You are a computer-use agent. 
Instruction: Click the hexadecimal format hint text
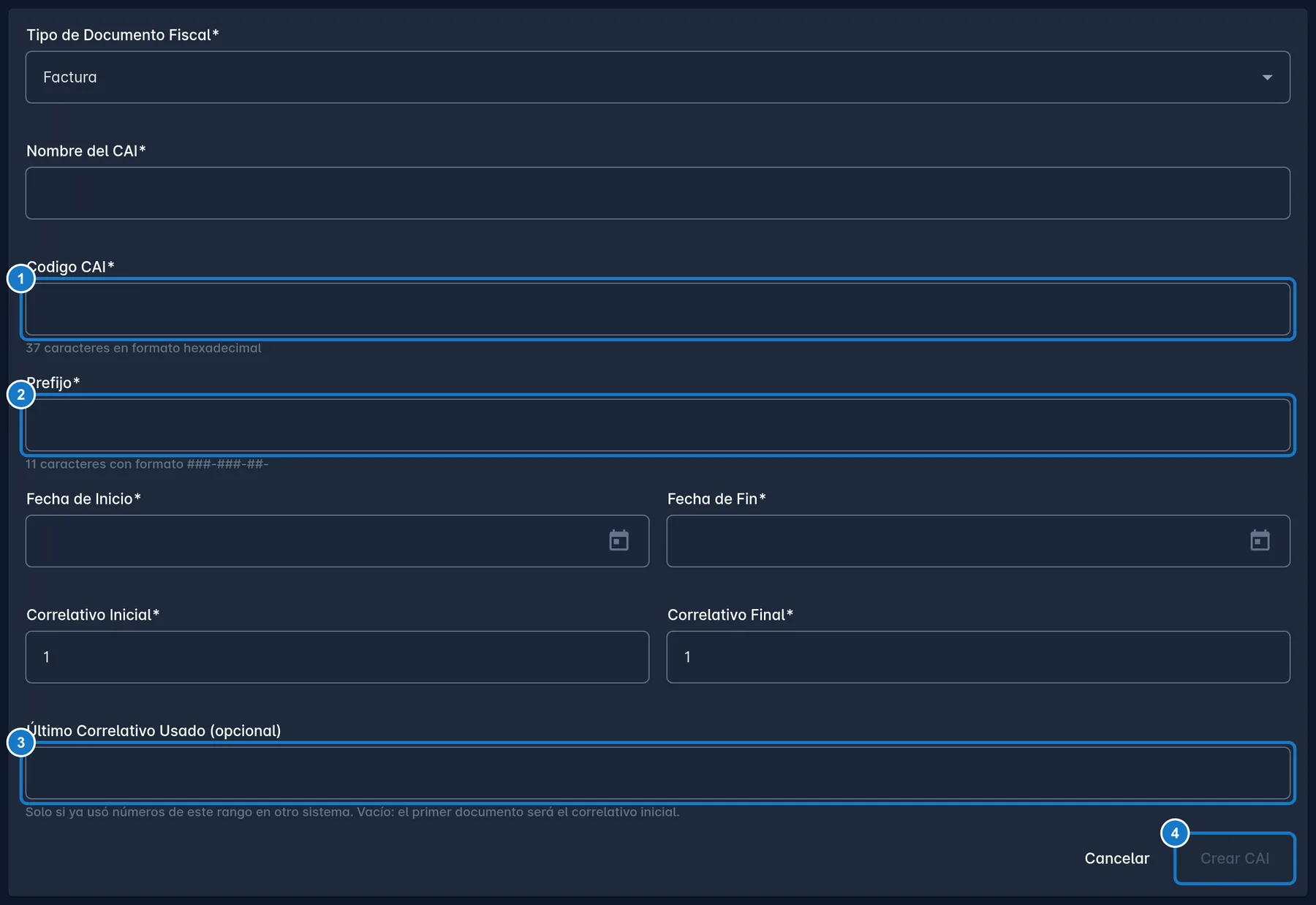point(143,348)
